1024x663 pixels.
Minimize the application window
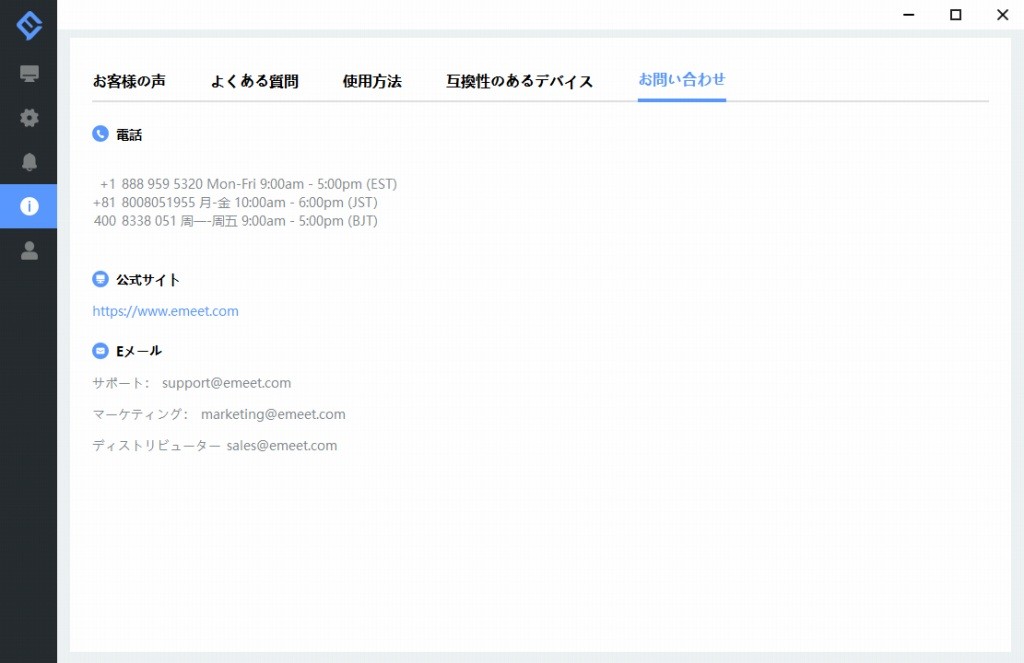pyautogui.click(x=908, y=14)
